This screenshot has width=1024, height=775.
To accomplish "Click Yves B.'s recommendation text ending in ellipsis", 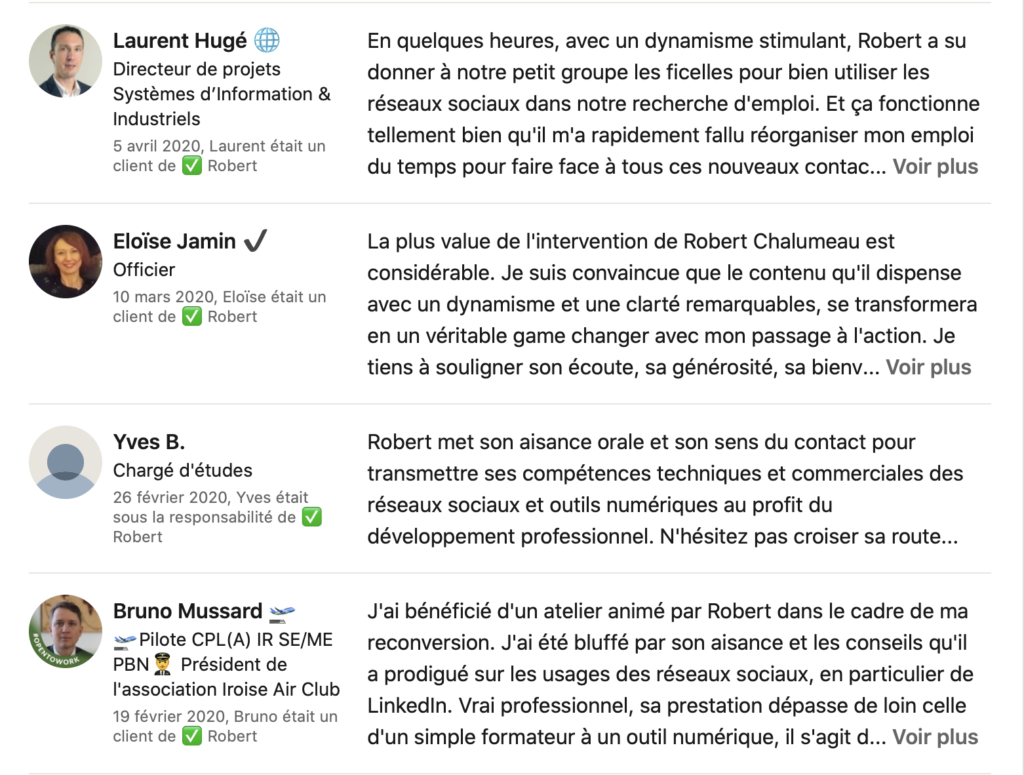I will [662, 489].
